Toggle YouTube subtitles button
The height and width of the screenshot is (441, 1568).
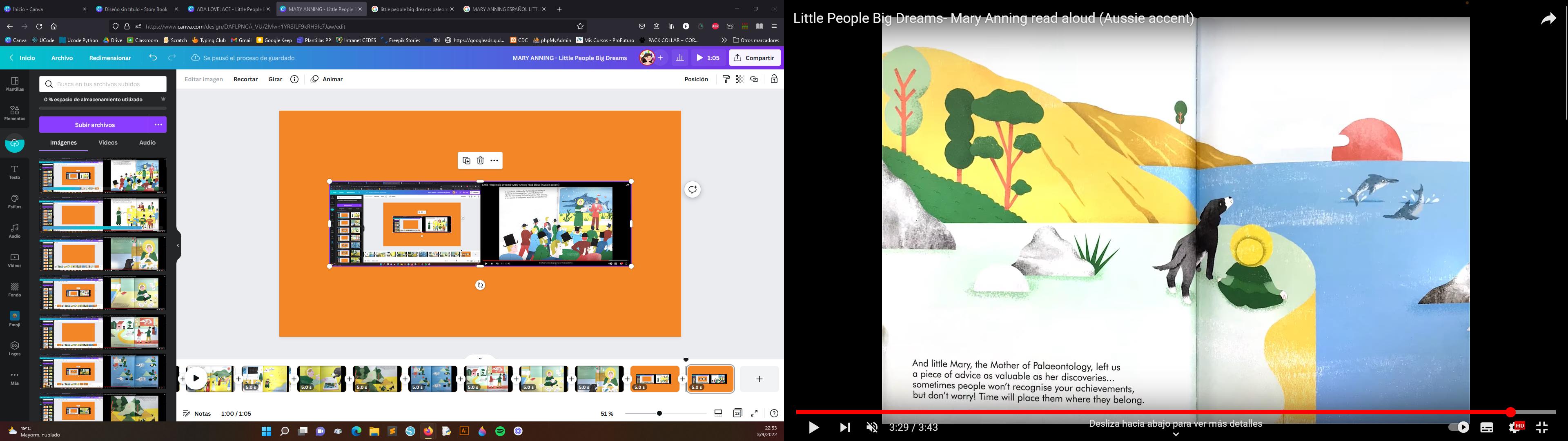coord(1487,428)
